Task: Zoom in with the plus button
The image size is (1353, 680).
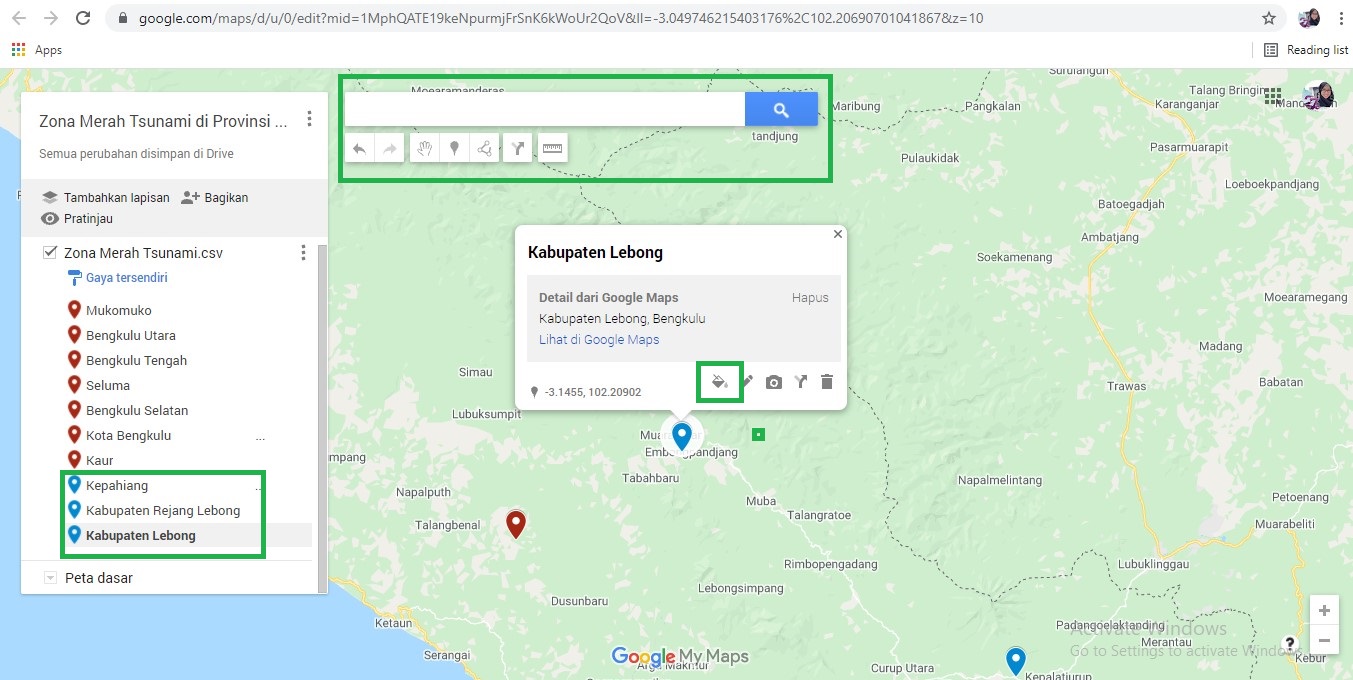Action: (x=1324, y=611)
